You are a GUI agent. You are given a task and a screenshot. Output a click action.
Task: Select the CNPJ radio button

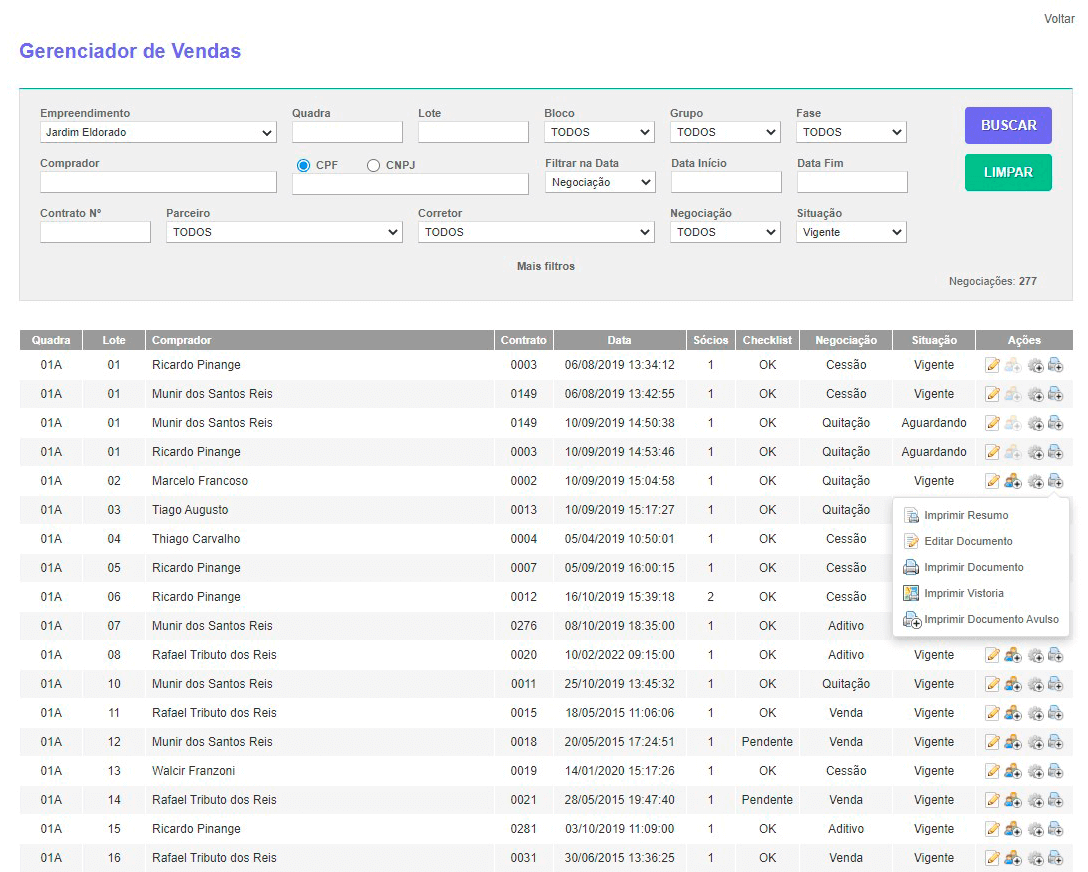(x=374, y=165)
